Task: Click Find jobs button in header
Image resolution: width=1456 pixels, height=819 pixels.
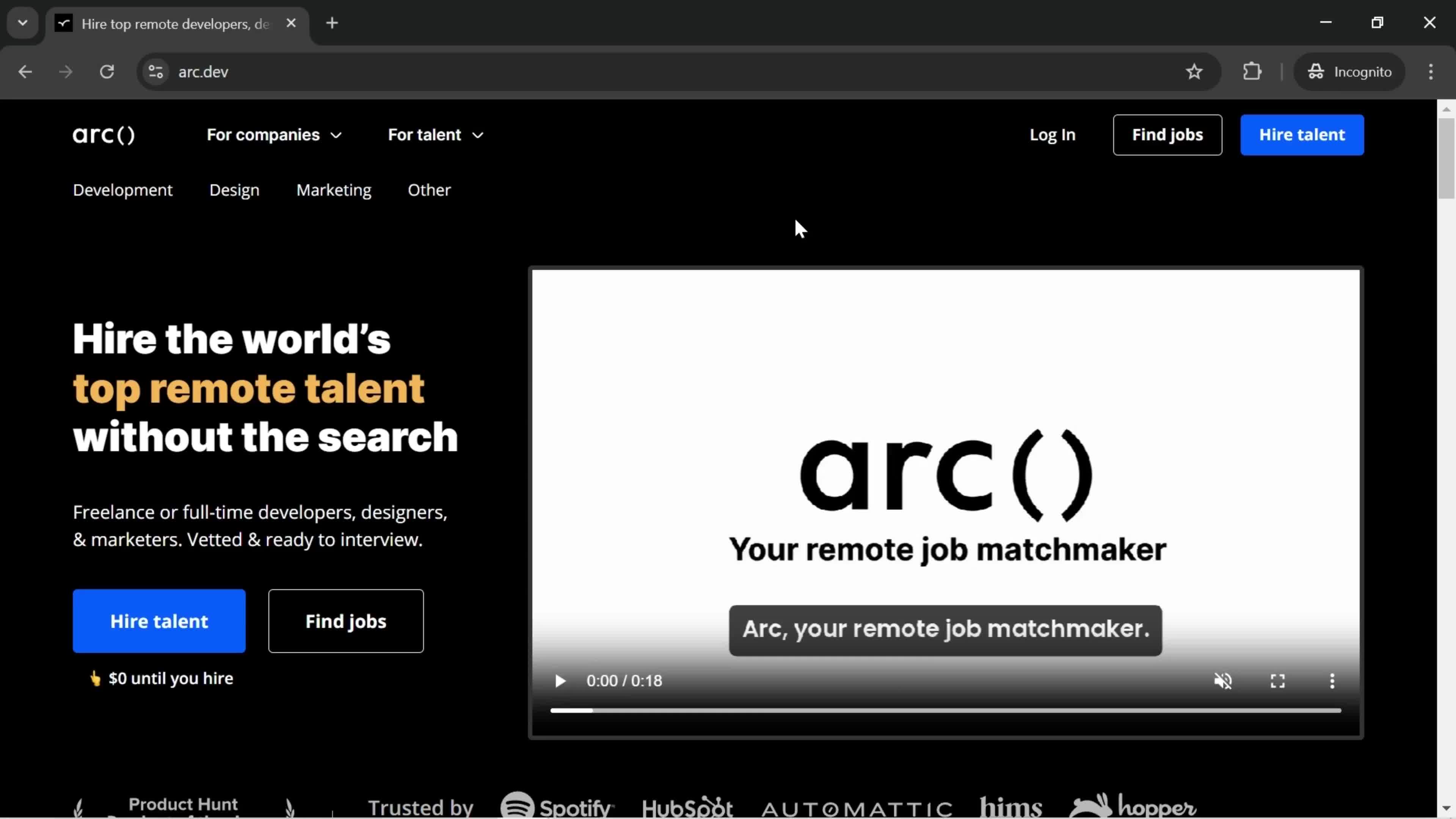Action: [1167, 135]
